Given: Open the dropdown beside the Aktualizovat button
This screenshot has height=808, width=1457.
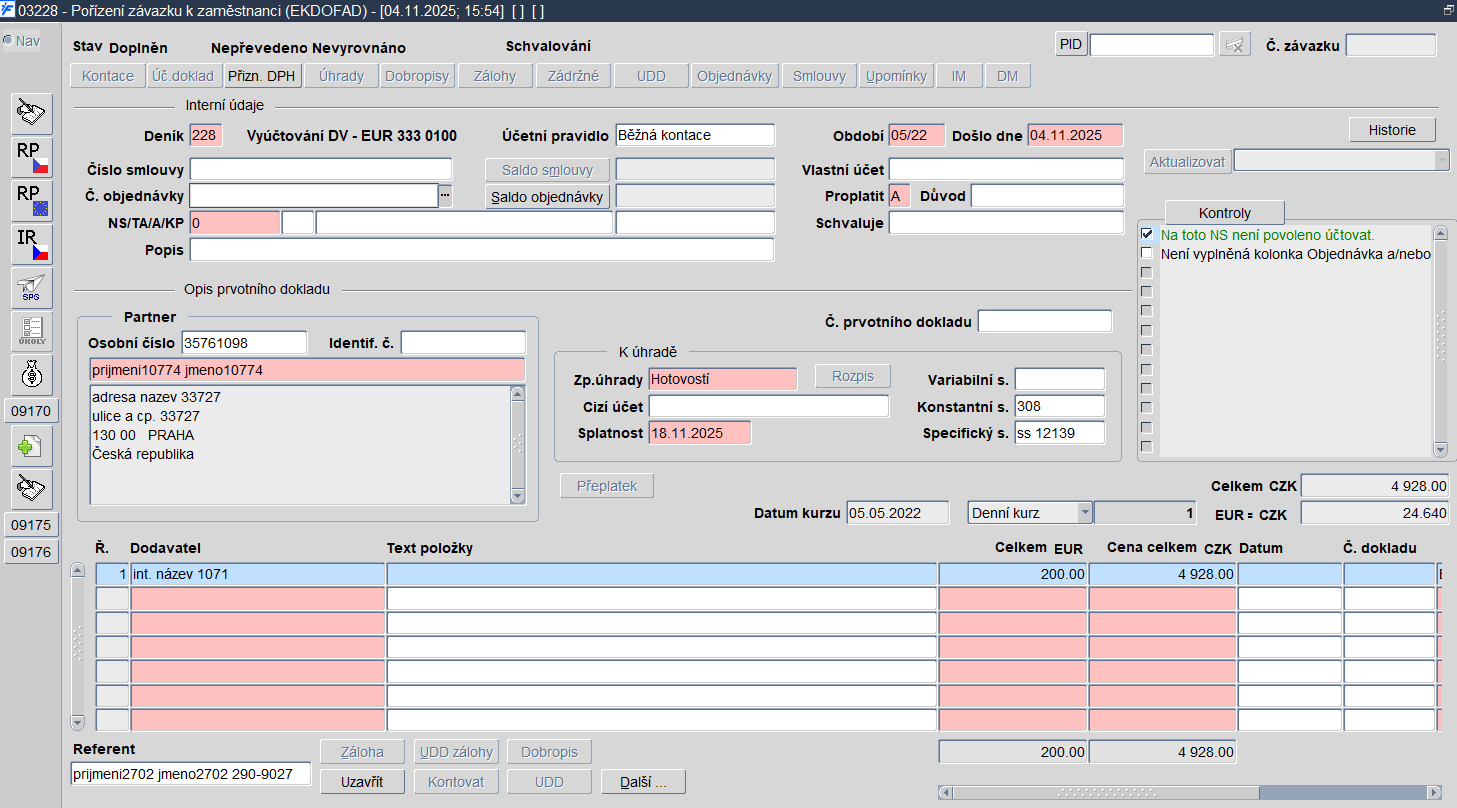Looking at the screenshot, I should [1441, 161].
